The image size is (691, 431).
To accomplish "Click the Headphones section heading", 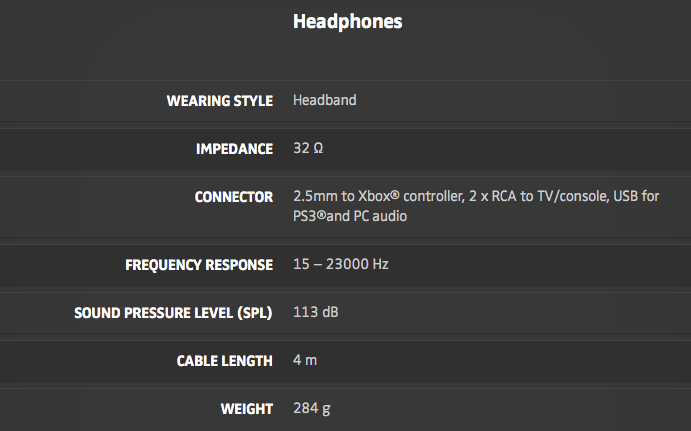I will coord(347,21).
